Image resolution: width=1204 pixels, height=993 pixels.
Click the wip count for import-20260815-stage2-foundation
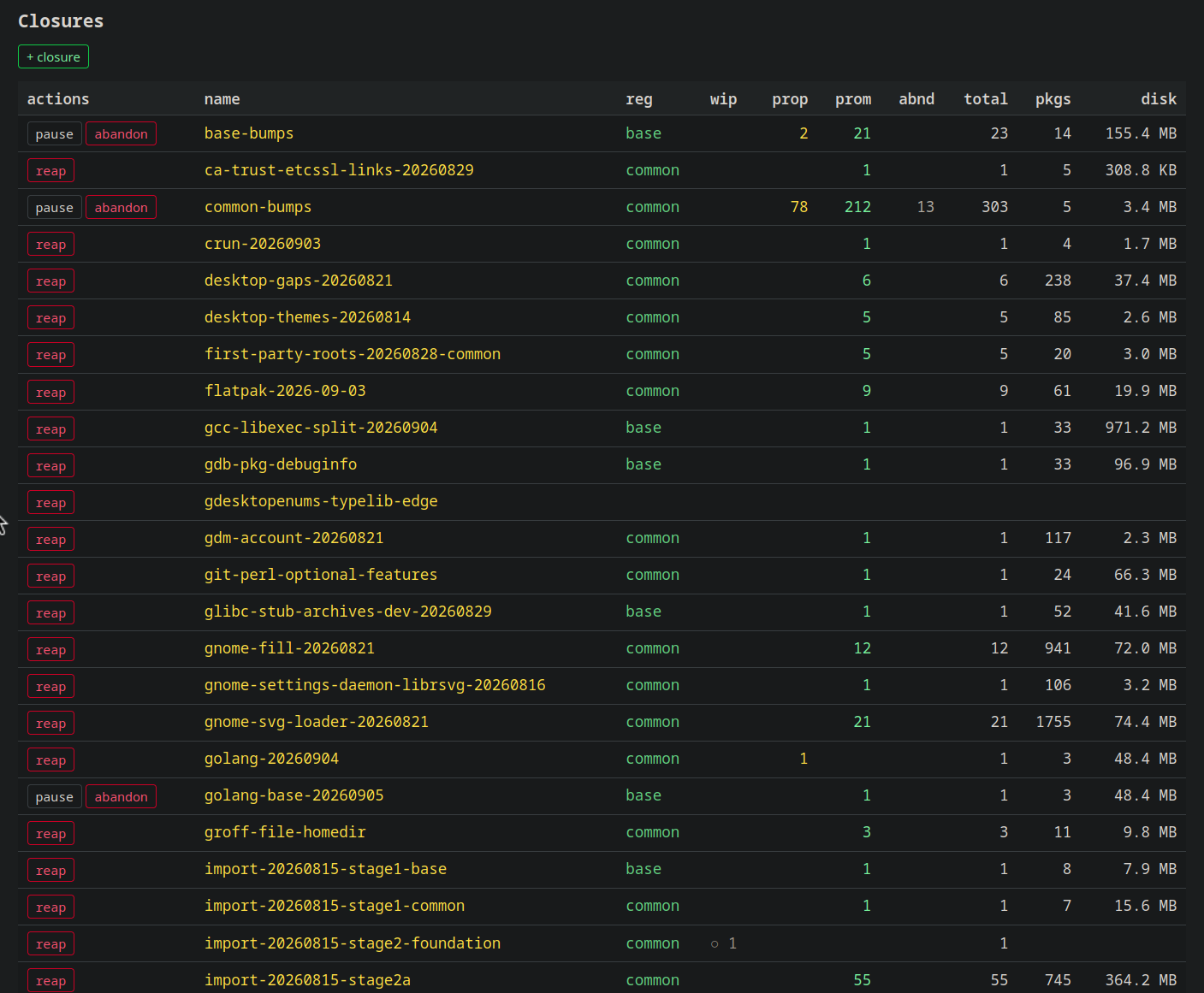click(724, 943)
